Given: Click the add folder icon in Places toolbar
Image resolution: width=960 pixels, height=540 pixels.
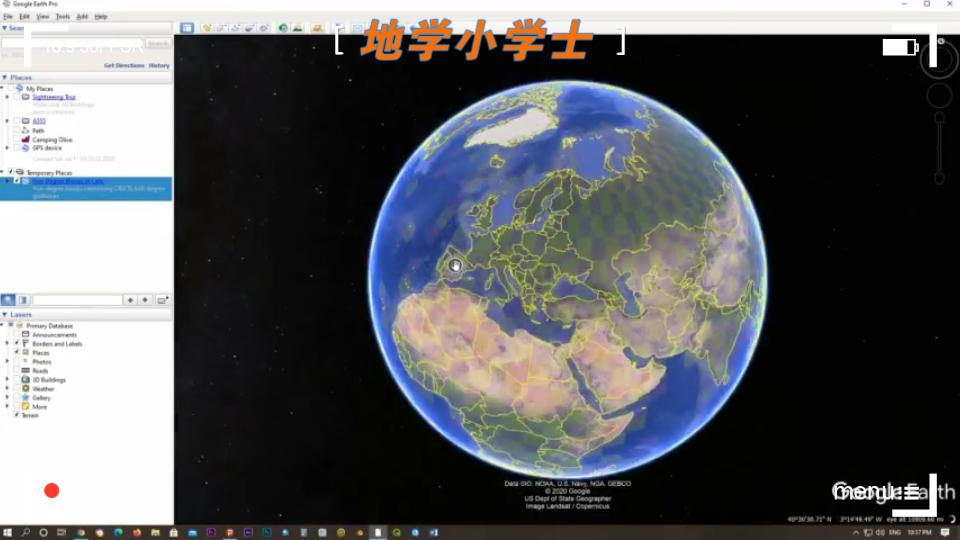Looking at the screenshot, I should click(162, 300).
